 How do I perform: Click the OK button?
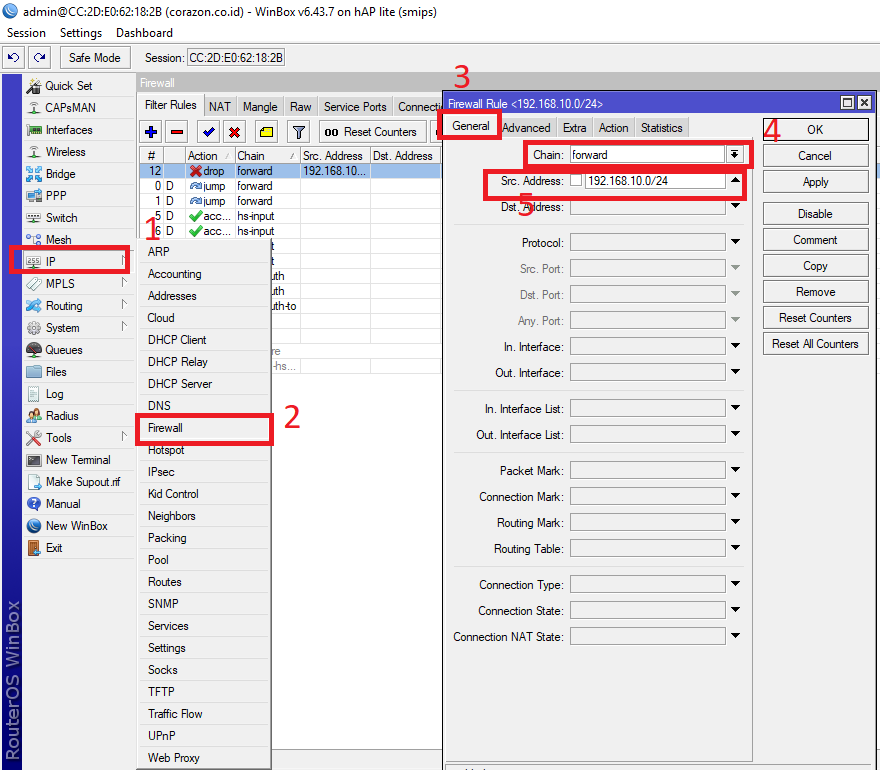[x=815, y=130]
